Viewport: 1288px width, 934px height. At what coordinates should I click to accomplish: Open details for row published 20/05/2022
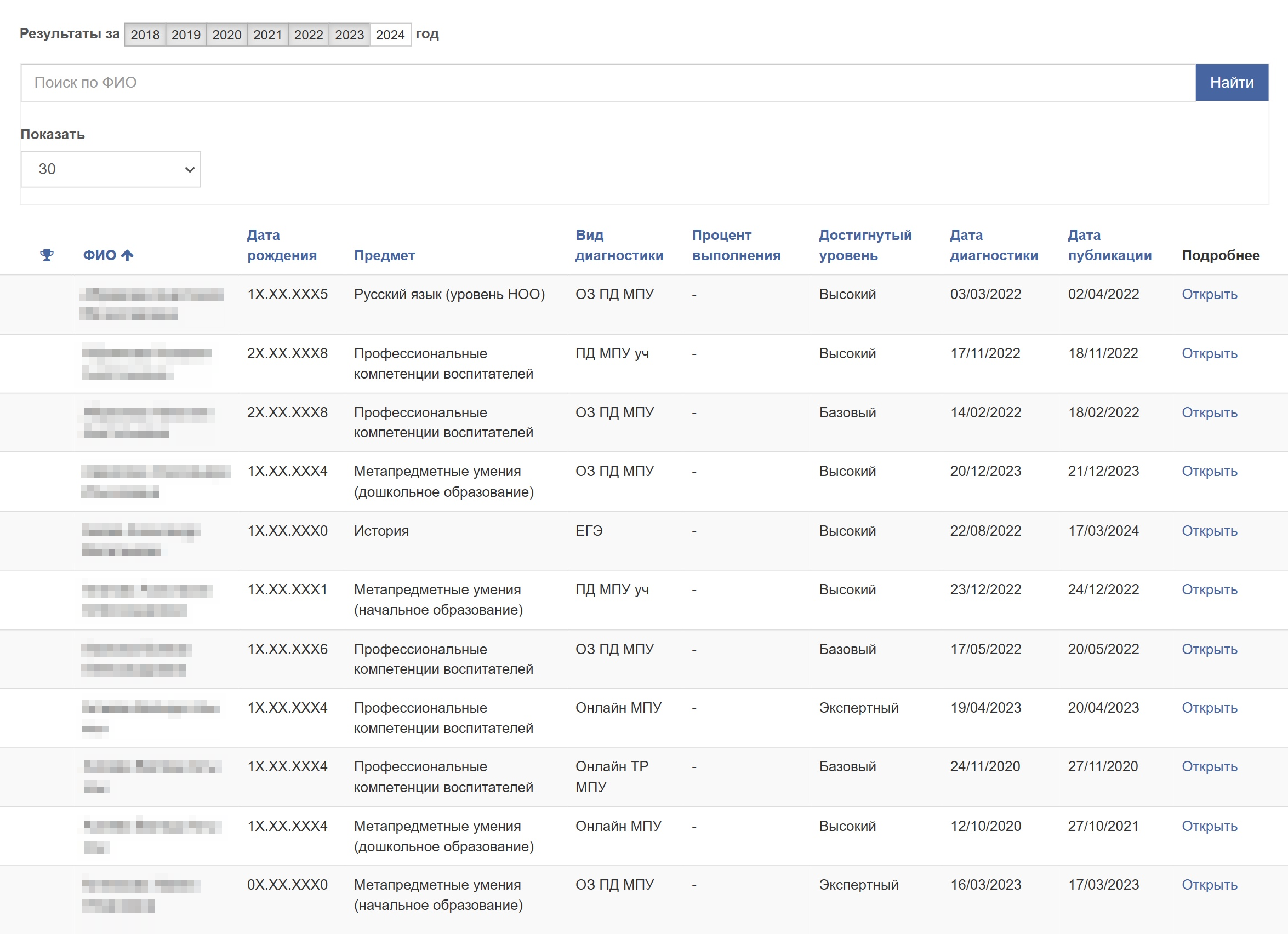coord(1209,649)
